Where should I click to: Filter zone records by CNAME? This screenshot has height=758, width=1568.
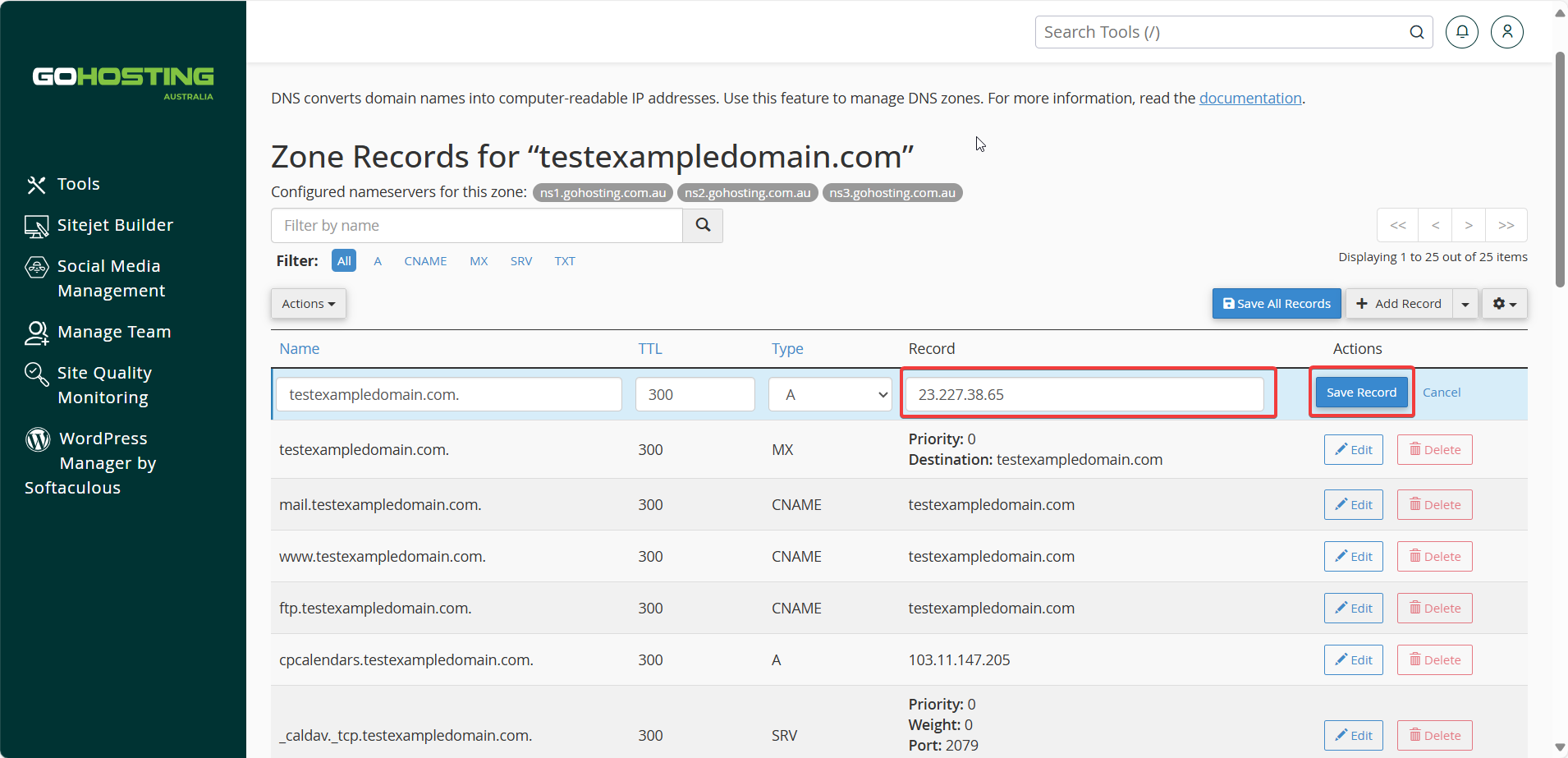(425, 261)
